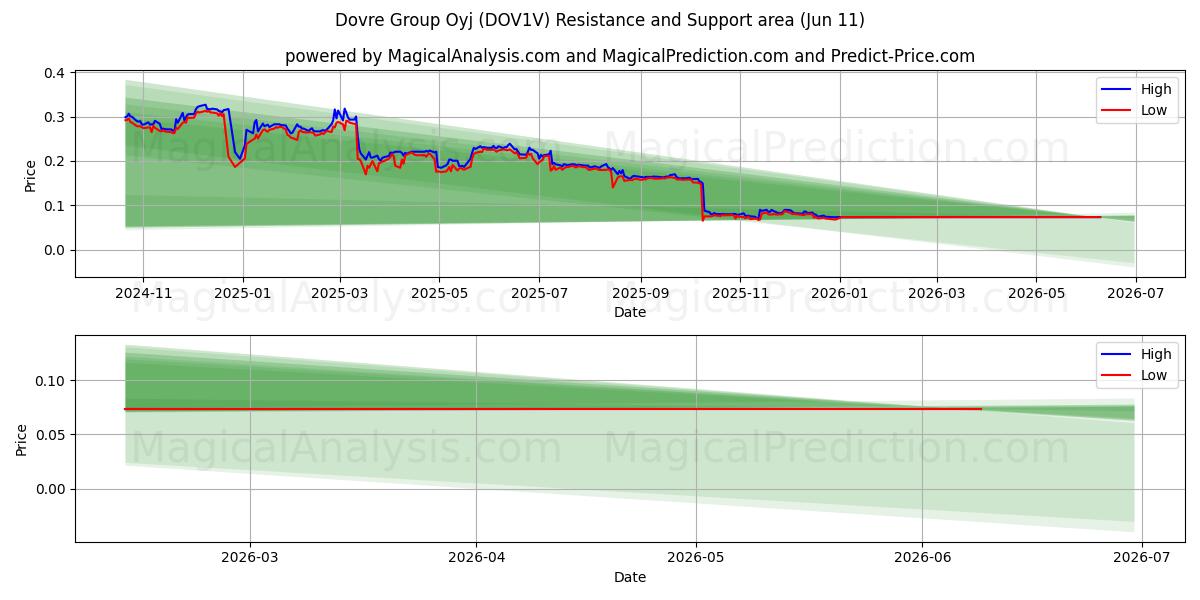
Task: Click the '2025-11' tick label
Action: (x=740, y=292)
